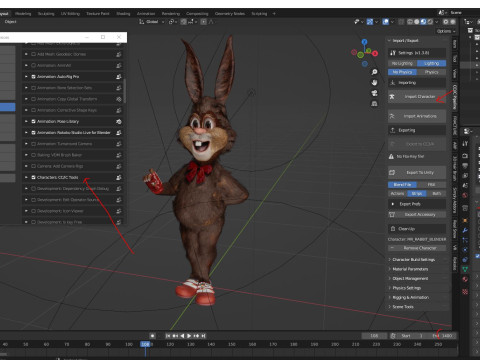Switch to UV Editing workspace tab
Viewport: 480px width, 360px height.
point(70,14)
